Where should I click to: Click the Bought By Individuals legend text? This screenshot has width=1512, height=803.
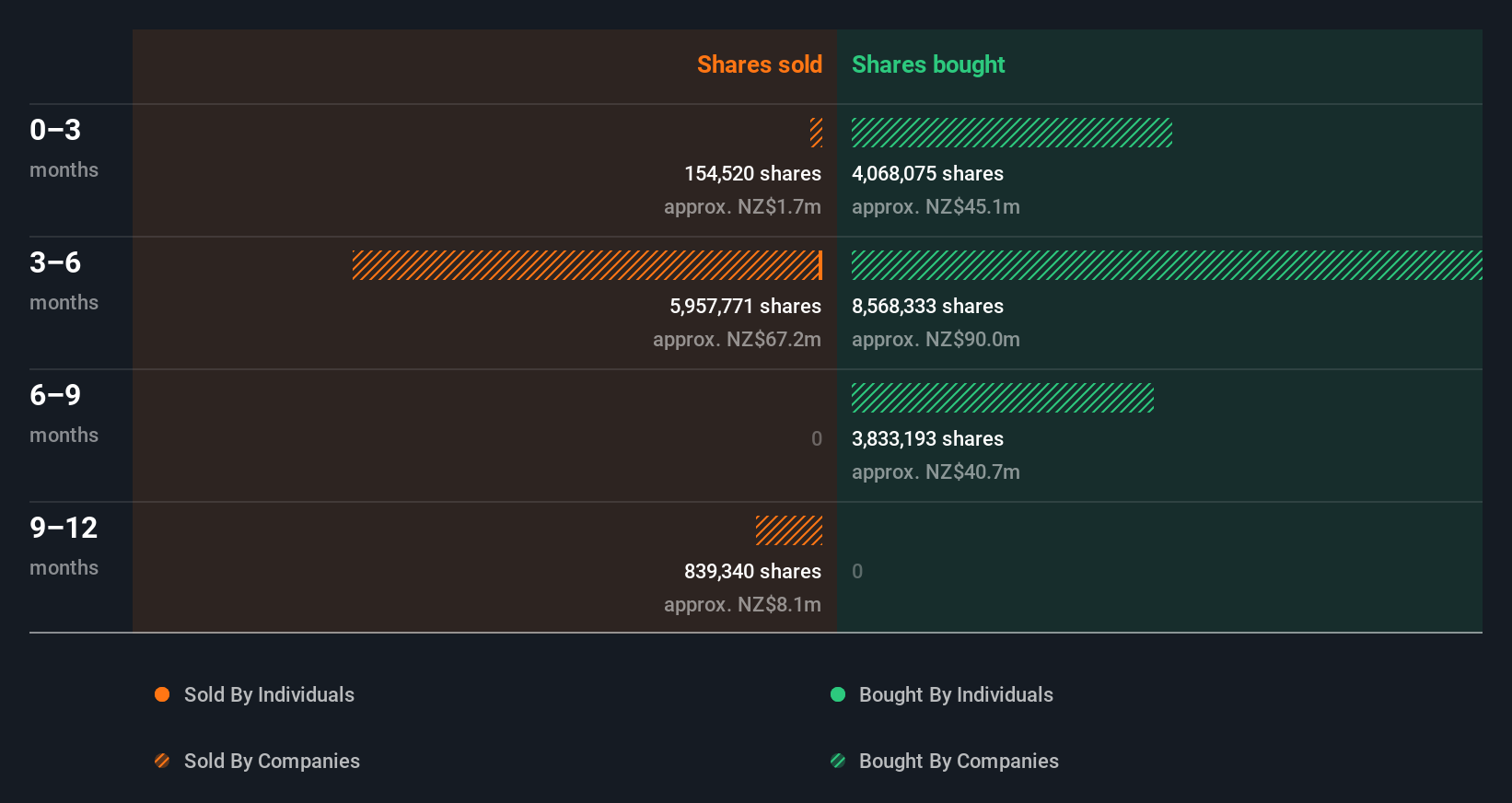coord(956,694)
